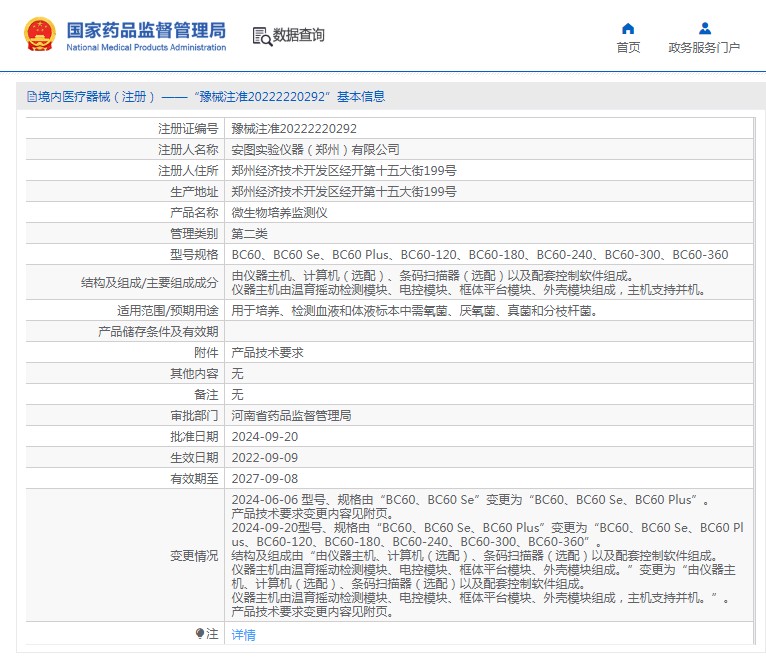The height and width of the screenshot is (664, 766).
Task: Open the 详情 link
Action: coord(243,635)
